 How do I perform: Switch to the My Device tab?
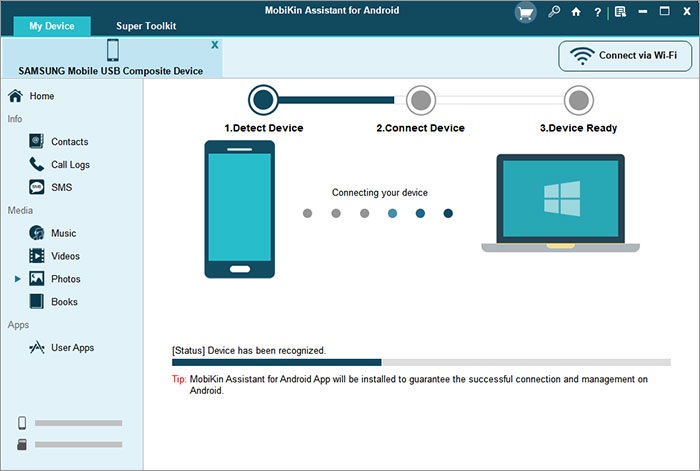point(52,26)
